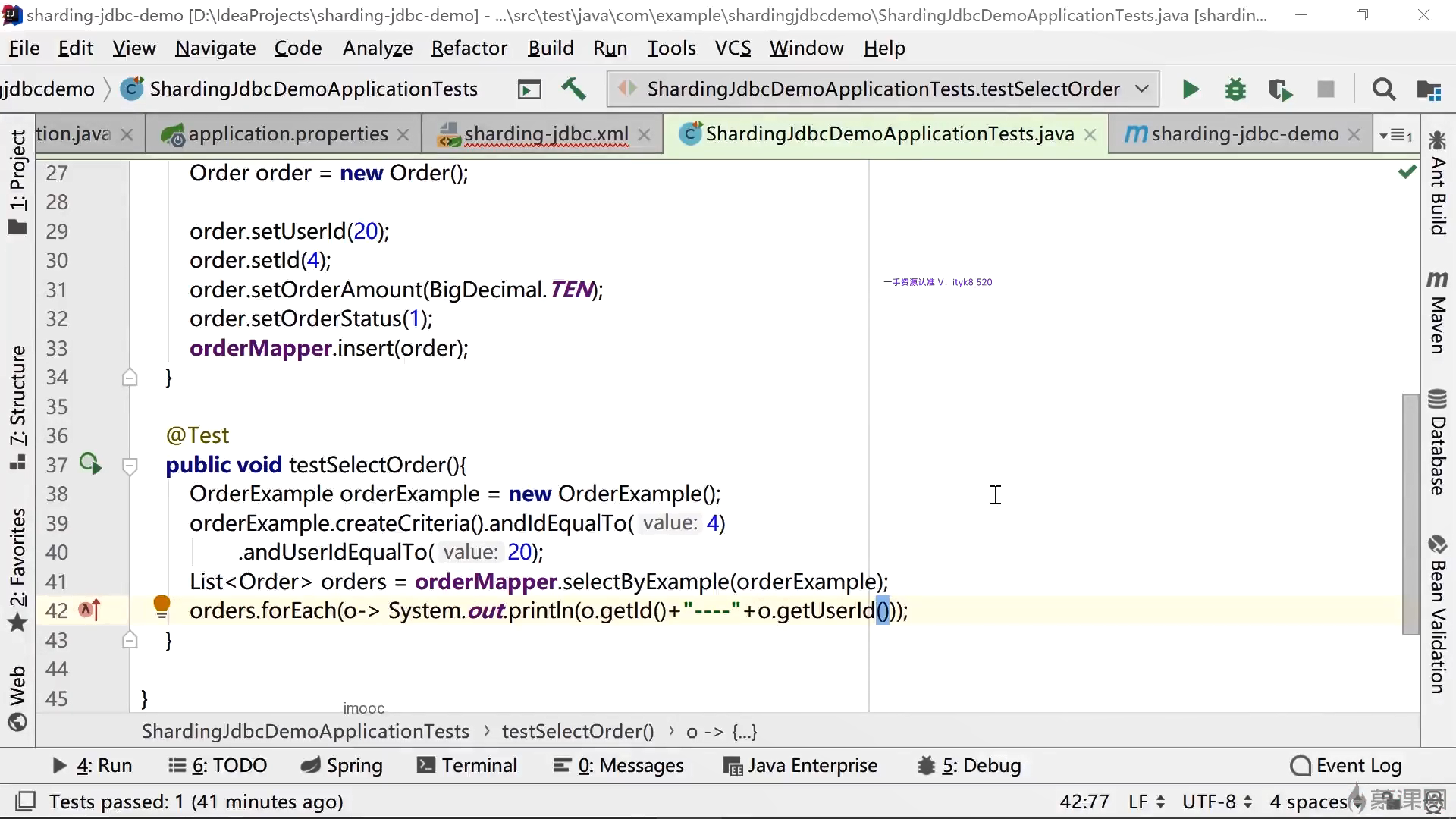Click yellow intention bulb on line 42
1456x819 pixels.
(x=162, y=605)
